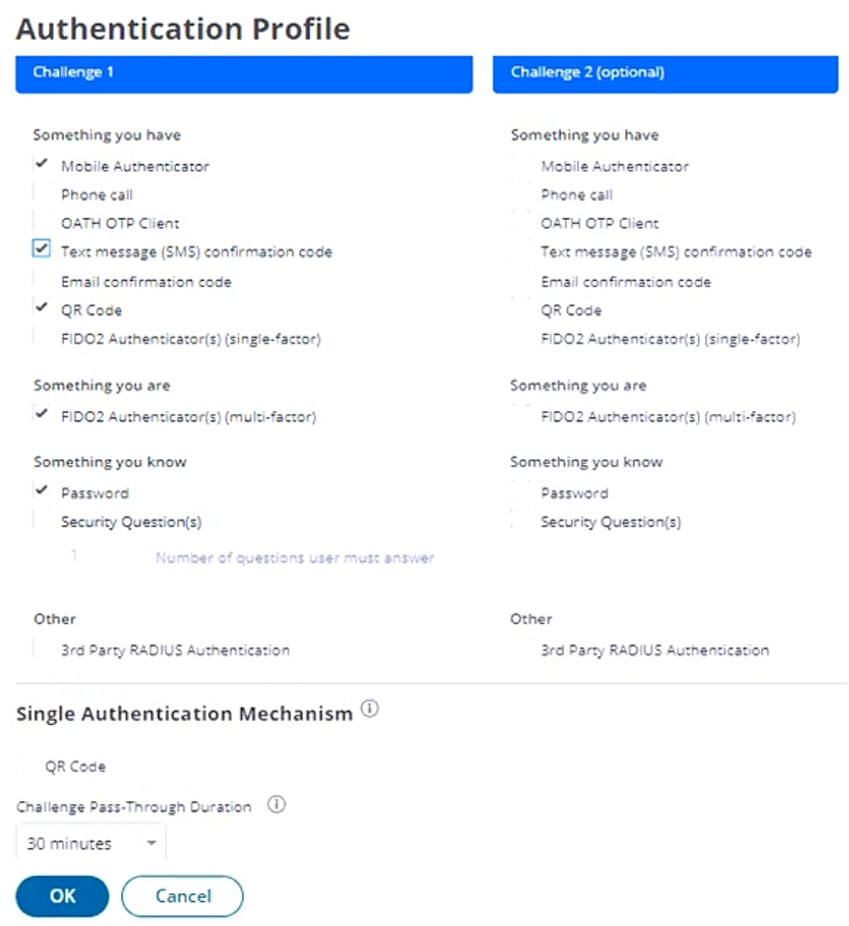The image size is (849, 926).
Task: Open the 30 minutes pass-through duration dropdown
Action: coord(91,843)
